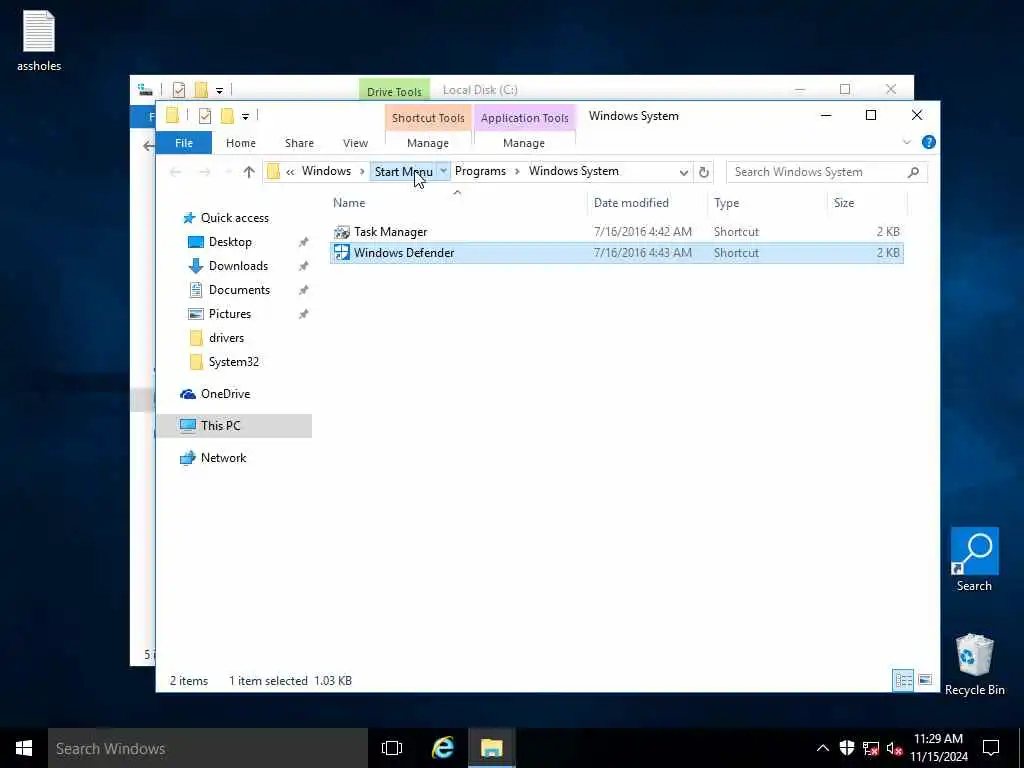Select the Recycle Bin desktop icon
The width and height of the screenshot is (1024, 768).
coord(974,664)
